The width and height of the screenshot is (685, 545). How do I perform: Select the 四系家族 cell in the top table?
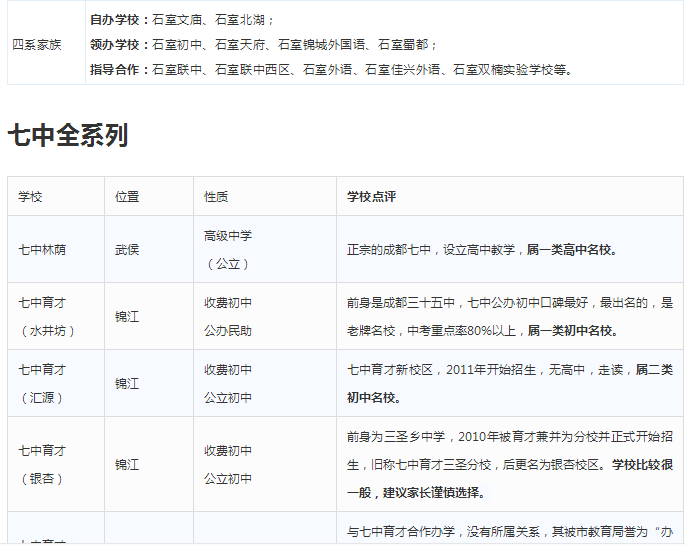(36, 45)
